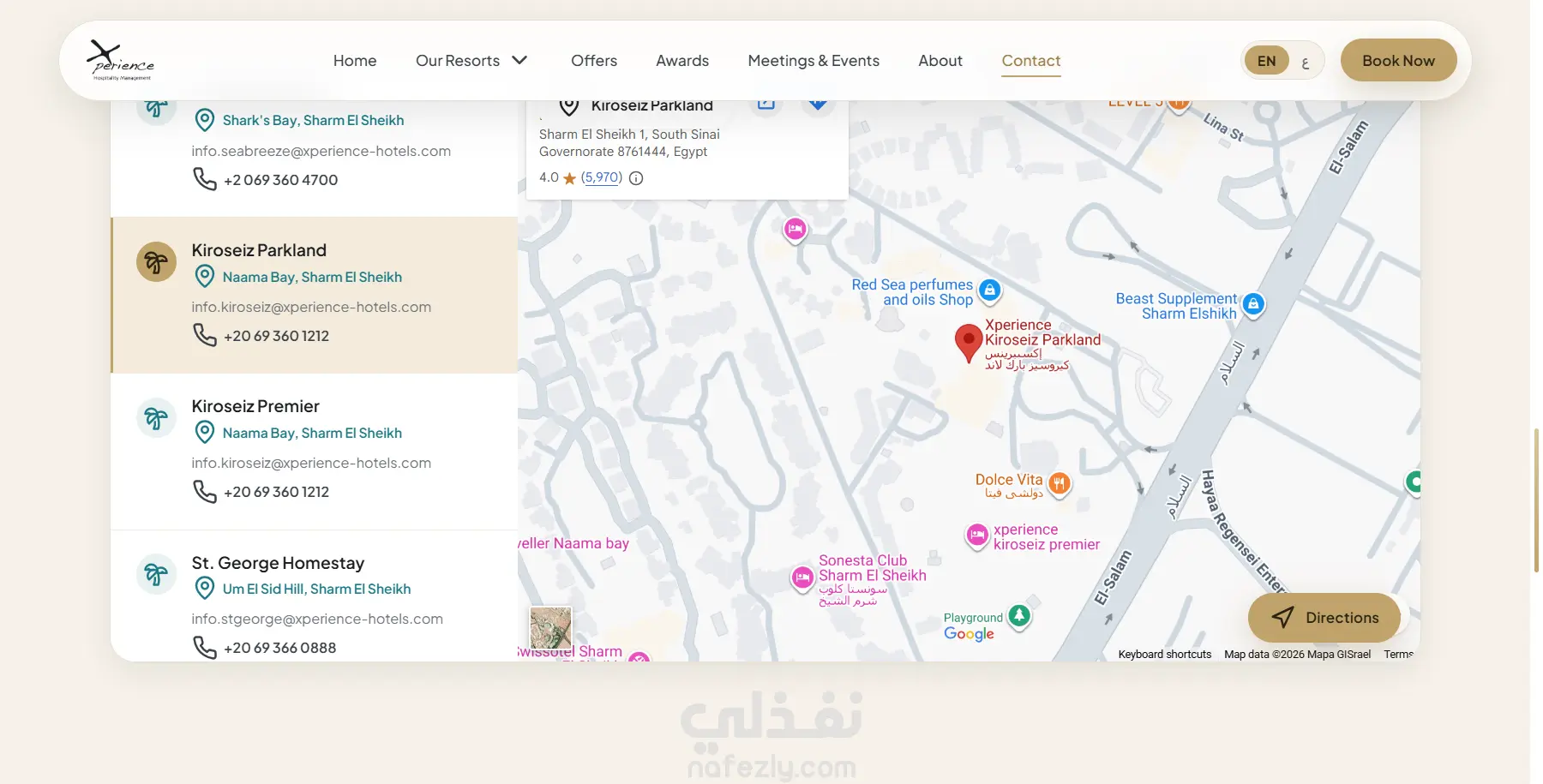This screenshot has height=784, width=1543.
Task: Select the Contact menu item
Action: click(1031, 61)
